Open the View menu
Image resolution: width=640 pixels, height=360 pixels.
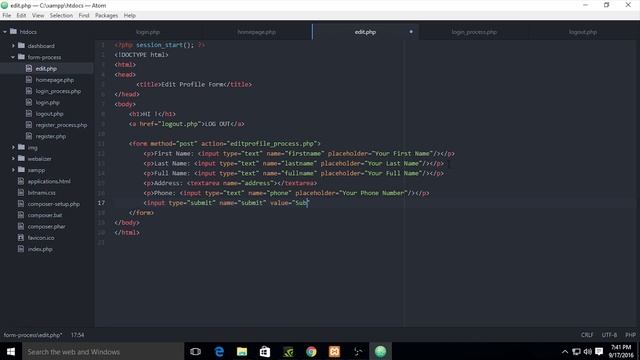click(38, 16)
